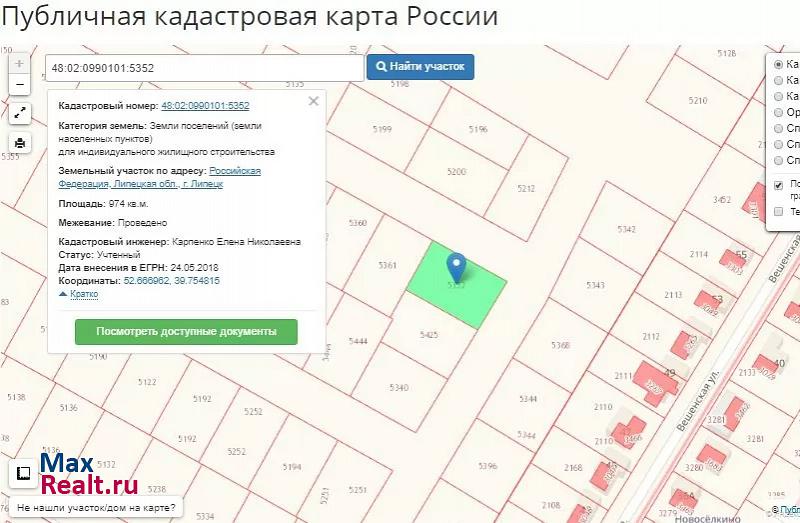Click the blue location pin marker
800x523 pixels.
[x=456, y=267]
